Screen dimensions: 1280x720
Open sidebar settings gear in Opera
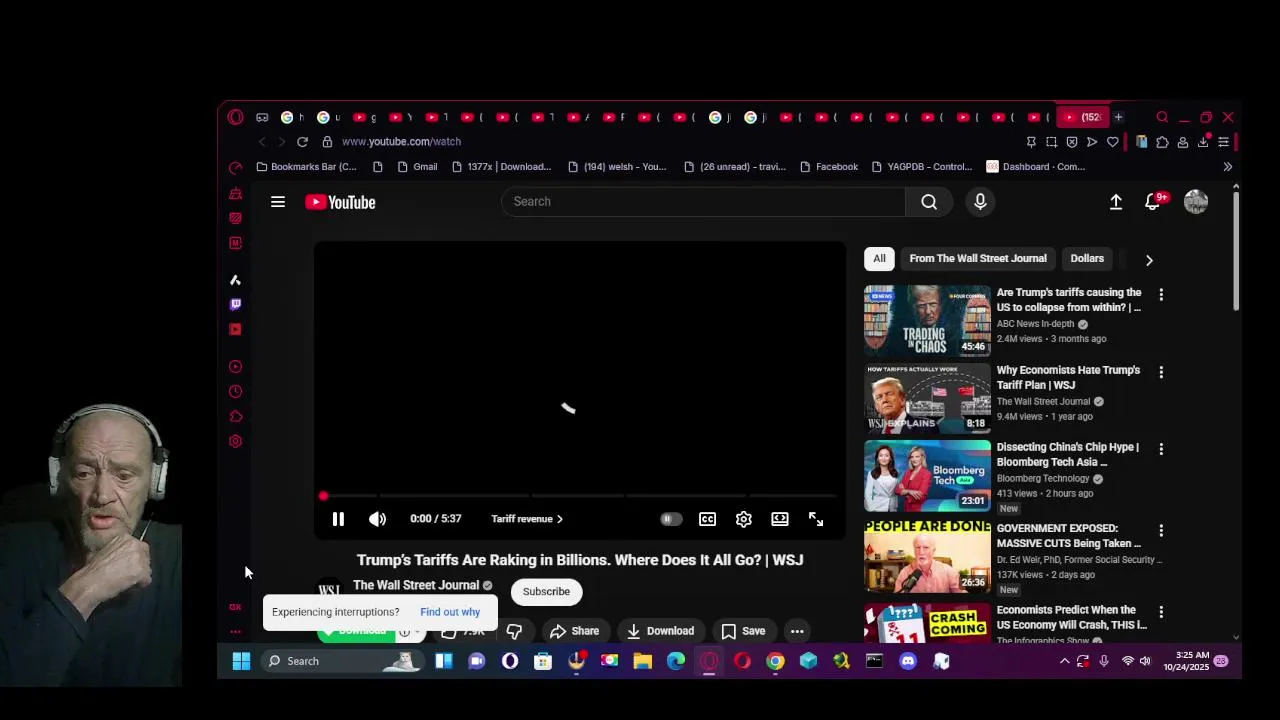(x=235, y=441)
